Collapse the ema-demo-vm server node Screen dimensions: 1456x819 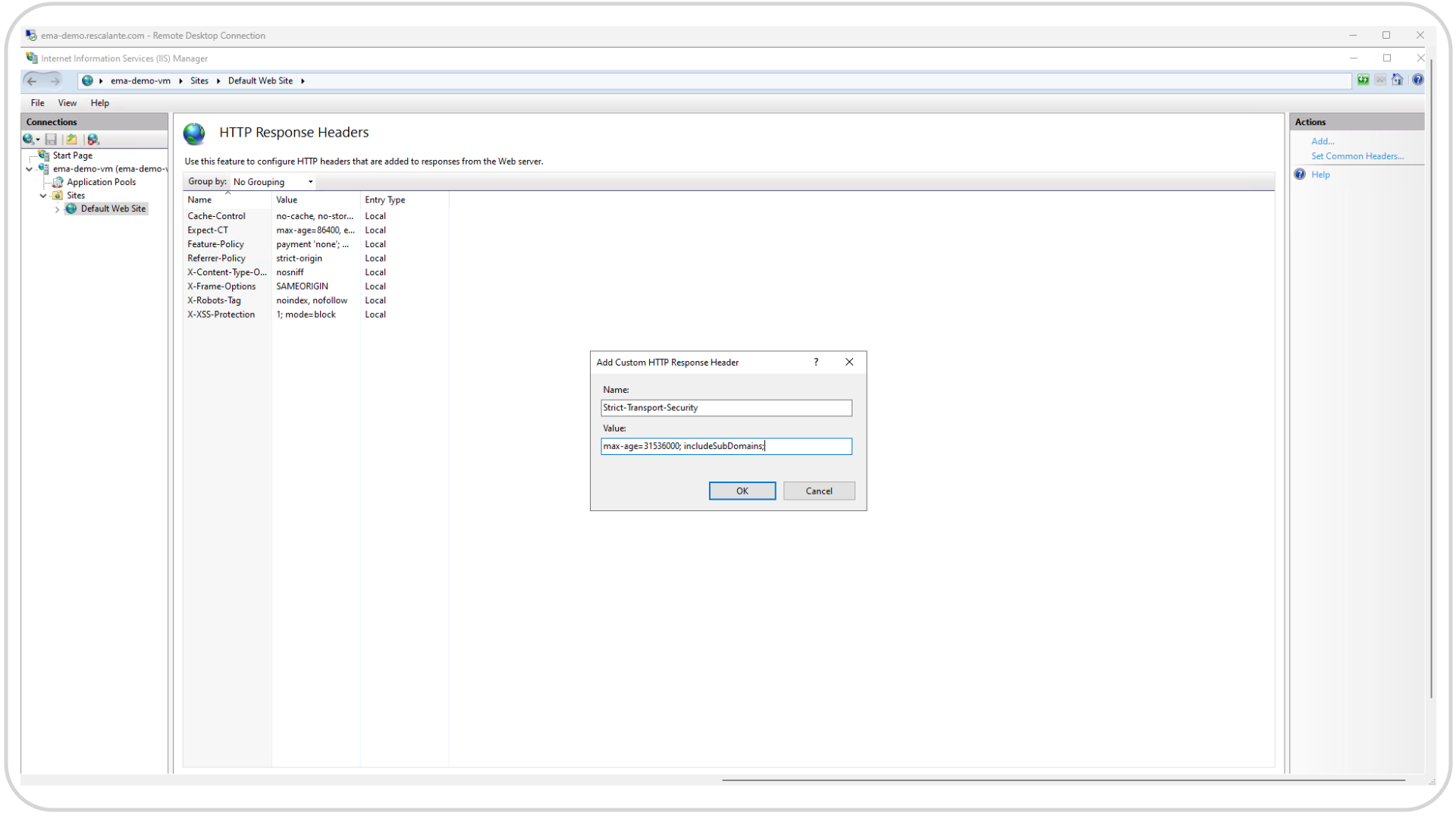click(x=30, y=169)
